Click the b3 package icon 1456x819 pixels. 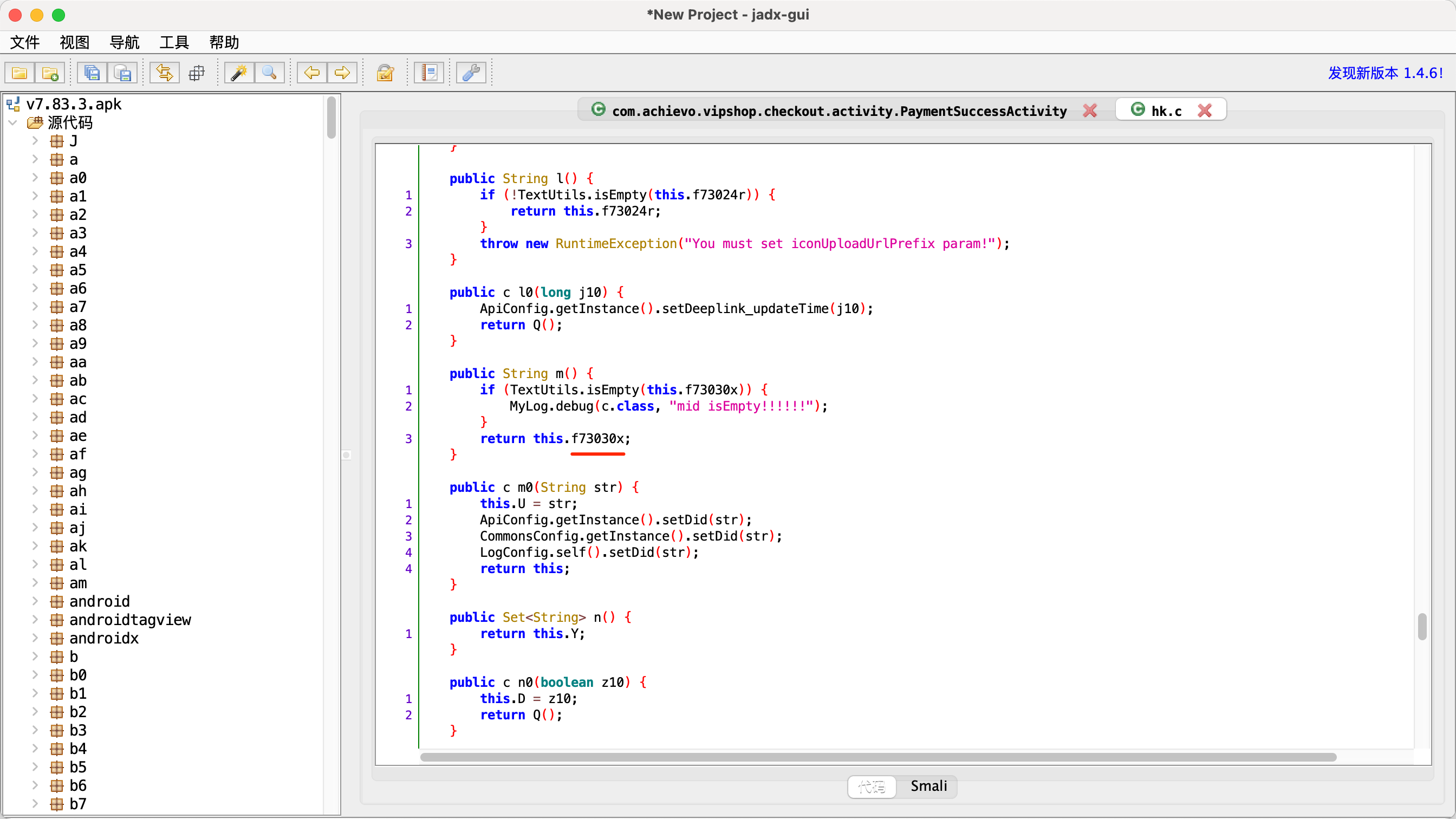click(x=56, y=730)
